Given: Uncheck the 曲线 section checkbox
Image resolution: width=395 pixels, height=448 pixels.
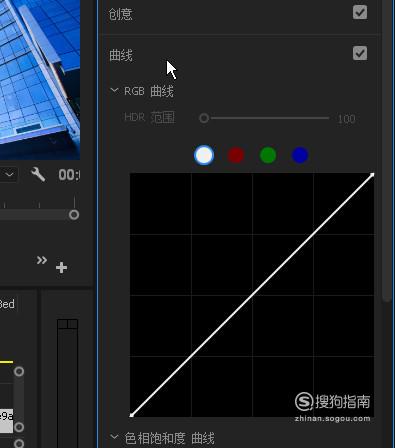Looking at the screenshot, I should click(x=360, y=53).
